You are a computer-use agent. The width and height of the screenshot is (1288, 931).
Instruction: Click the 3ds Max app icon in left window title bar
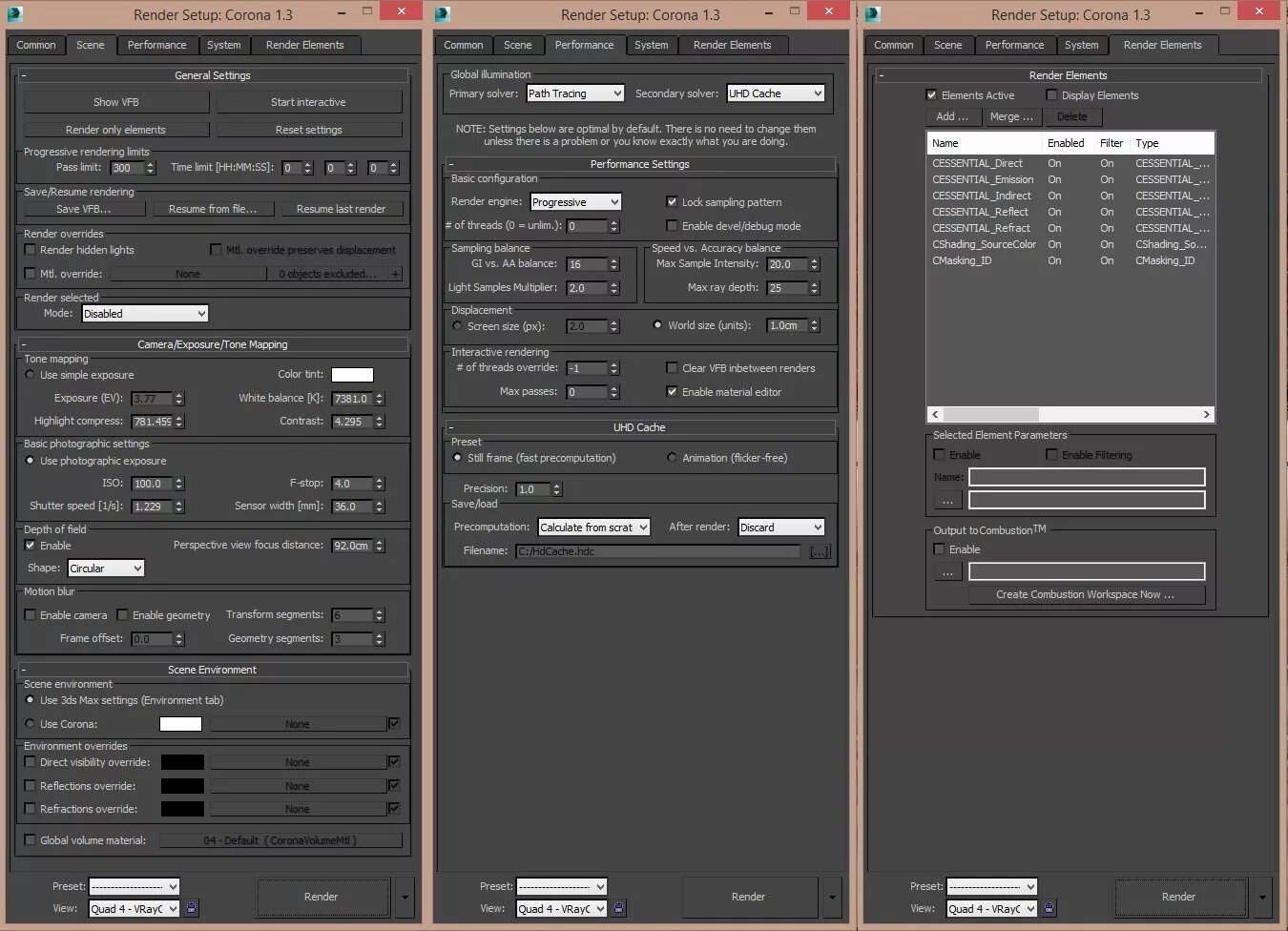(13, 14)
